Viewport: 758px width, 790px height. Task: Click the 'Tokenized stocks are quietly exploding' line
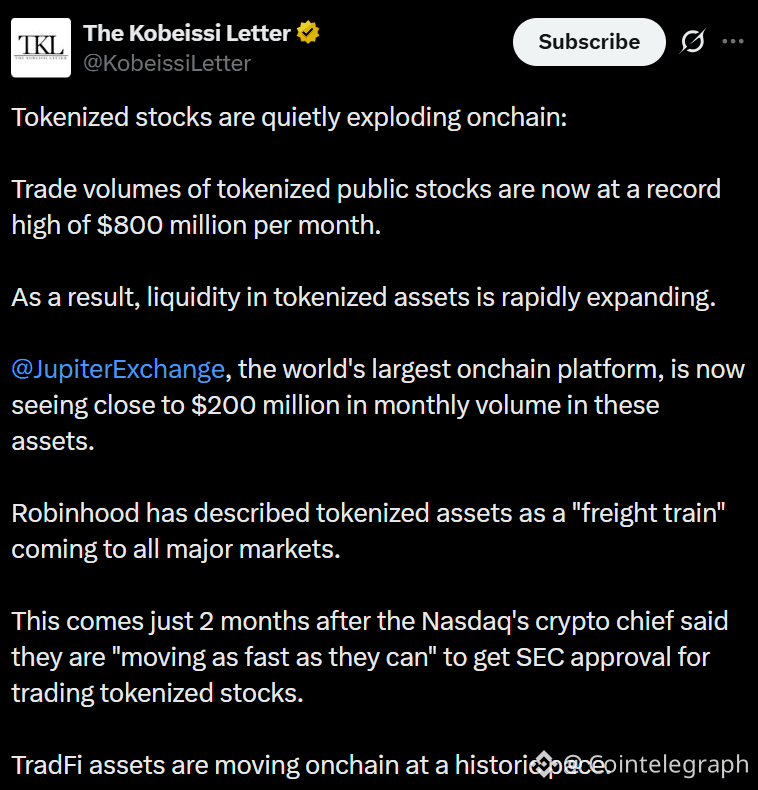point(289,117)
